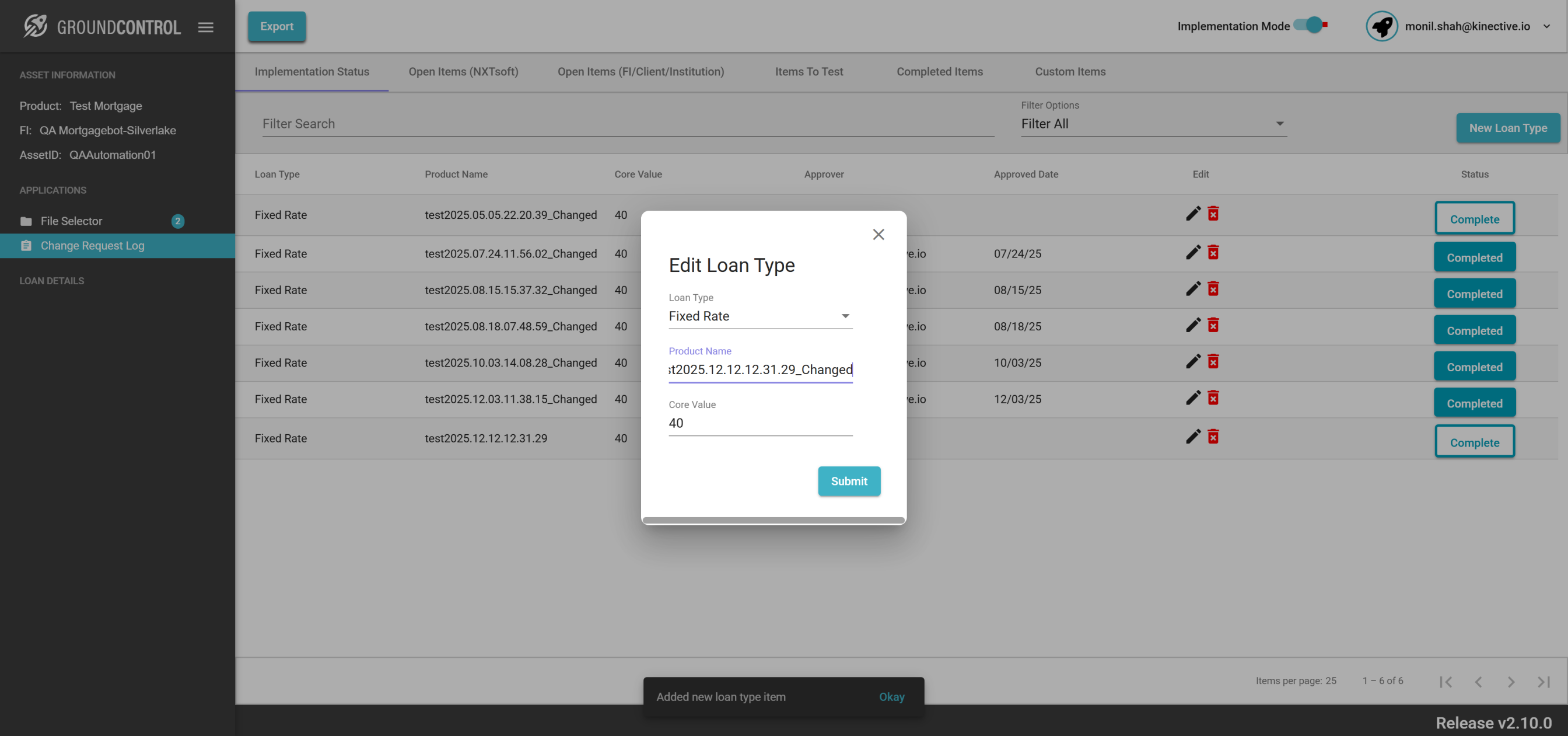Viewport: 1568px width, 736px height.
Task: Click the hamburger menu icon beside GroundControl
Action: tap(206, 27)
